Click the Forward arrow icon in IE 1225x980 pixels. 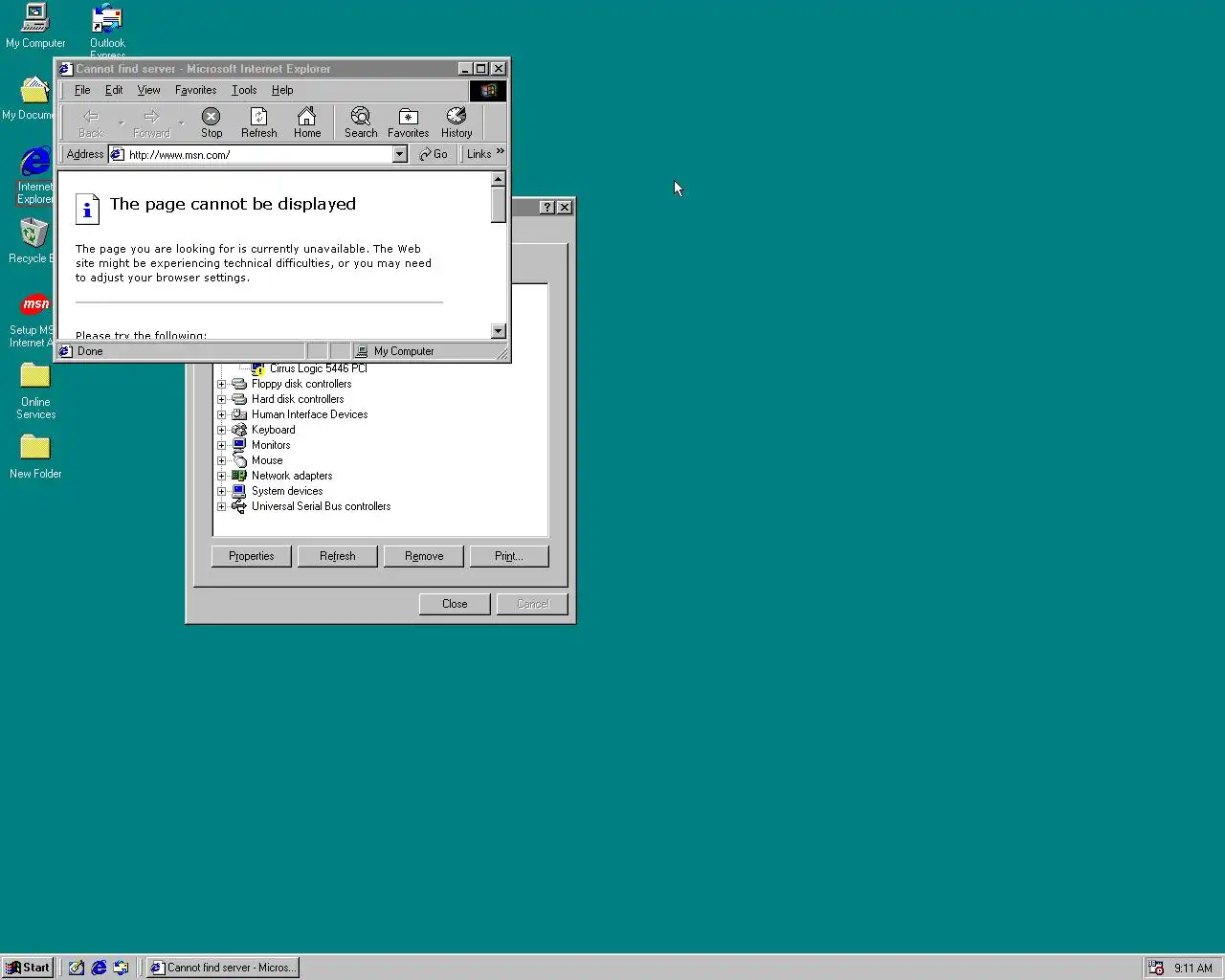click(x=151, y=122)
